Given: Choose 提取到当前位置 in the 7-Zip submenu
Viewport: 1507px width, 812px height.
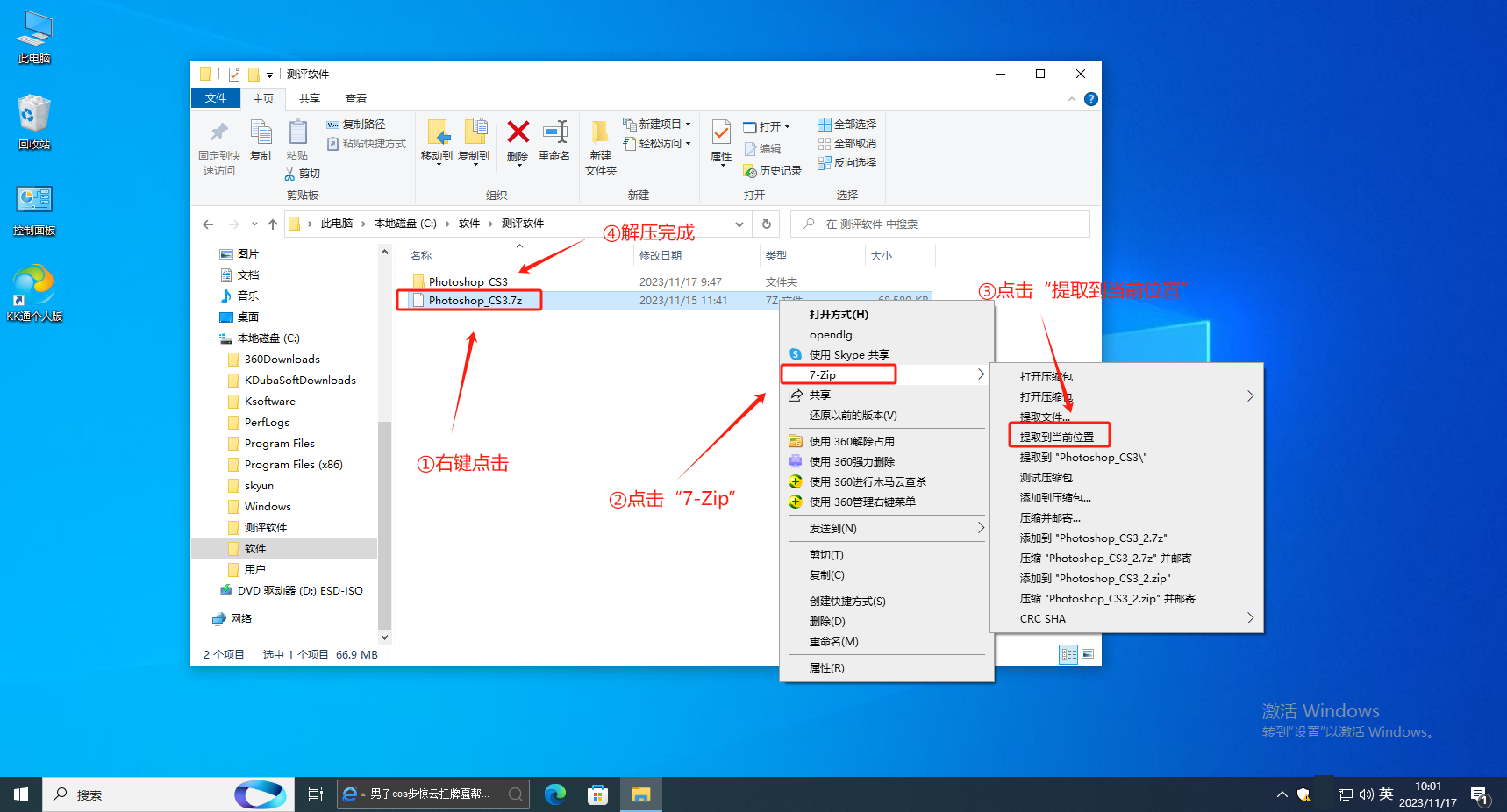Looking at the screenshot, I should 1057,437.
